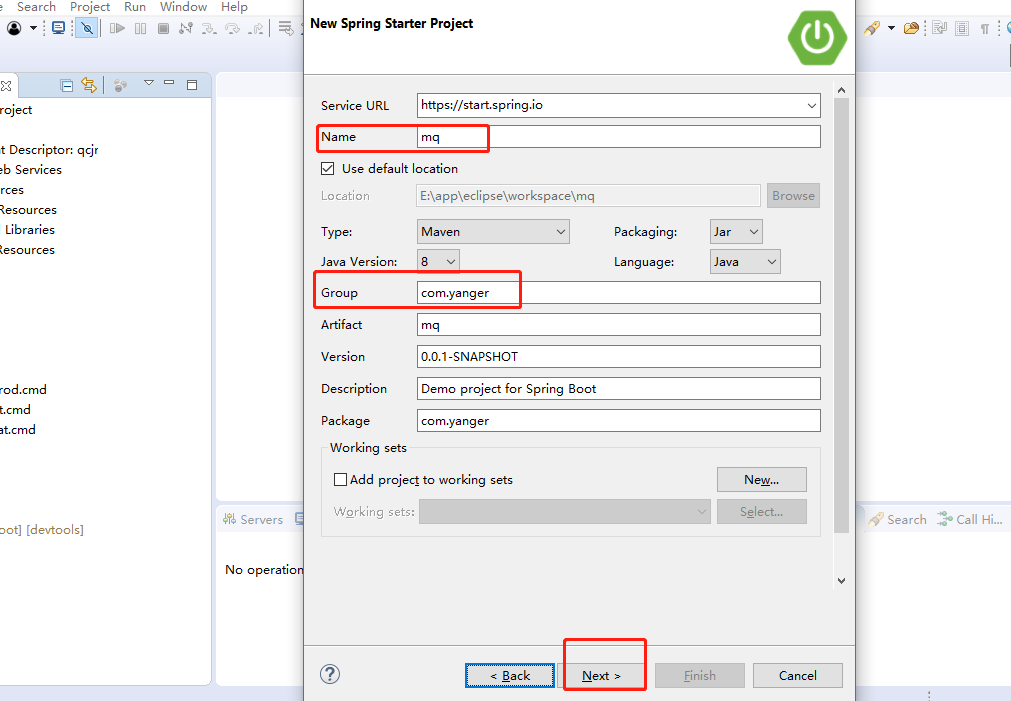Open the Window menu
The height and width of the screenshot is (701, 1011).
pyautogui.click(x=183, y=7)
